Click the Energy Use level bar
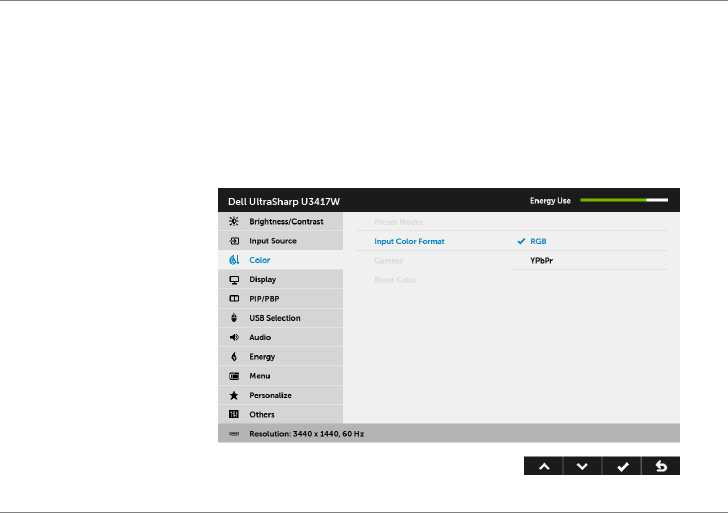The height and width of the screenshot is (513, 728). [624, 200]
